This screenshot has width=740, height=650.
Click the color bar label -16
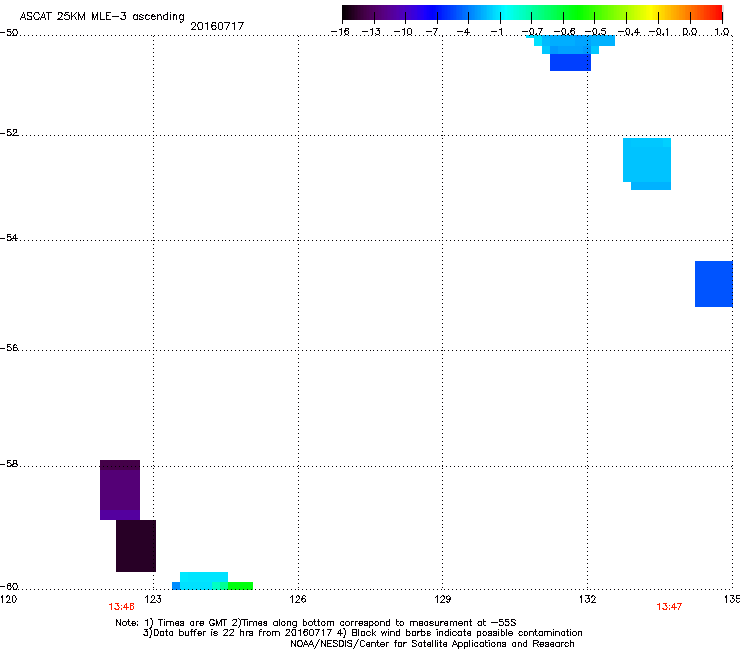pos(340,32)
